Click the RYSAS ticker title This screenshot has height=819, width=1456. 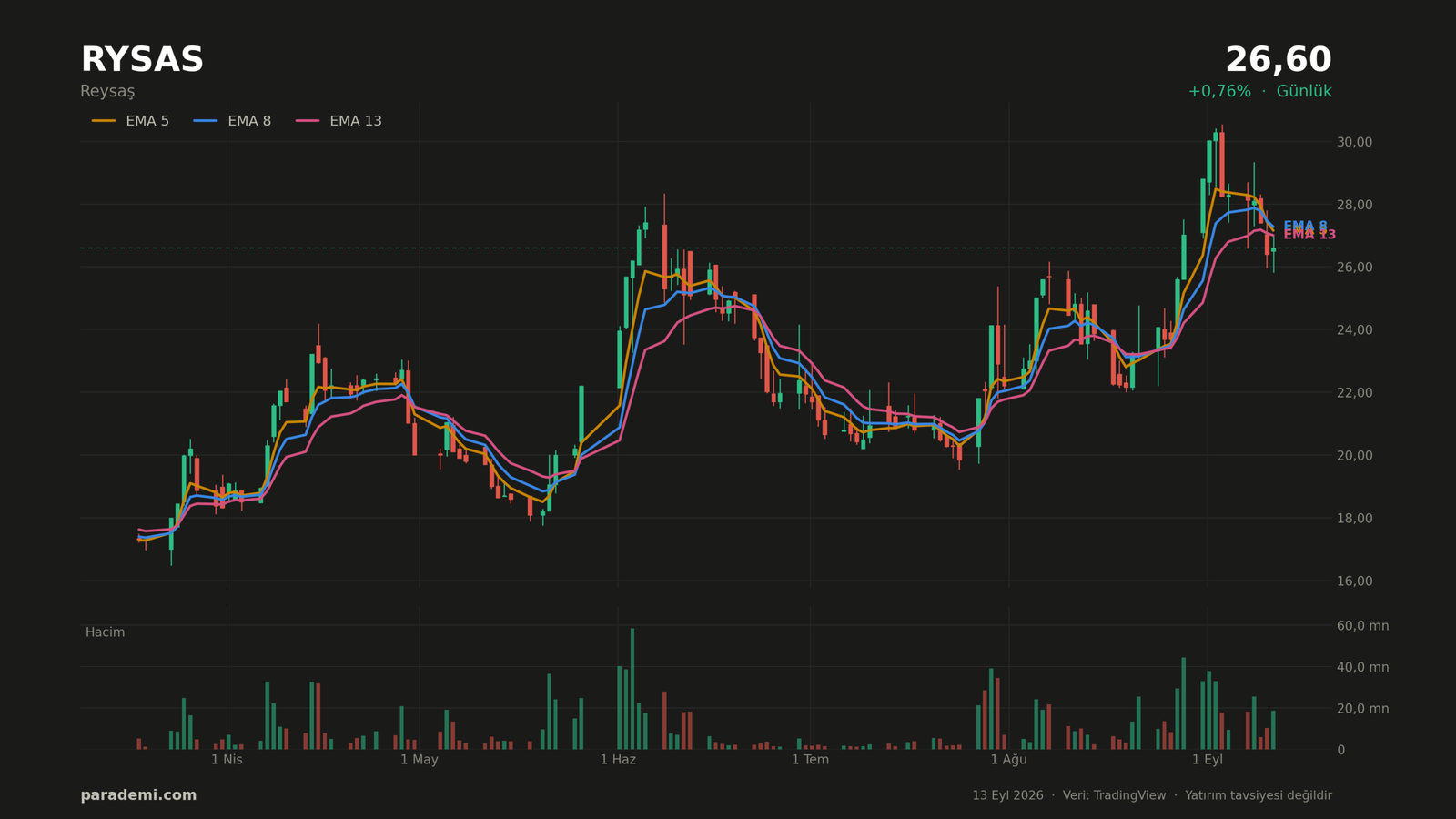tap(142, 60)
